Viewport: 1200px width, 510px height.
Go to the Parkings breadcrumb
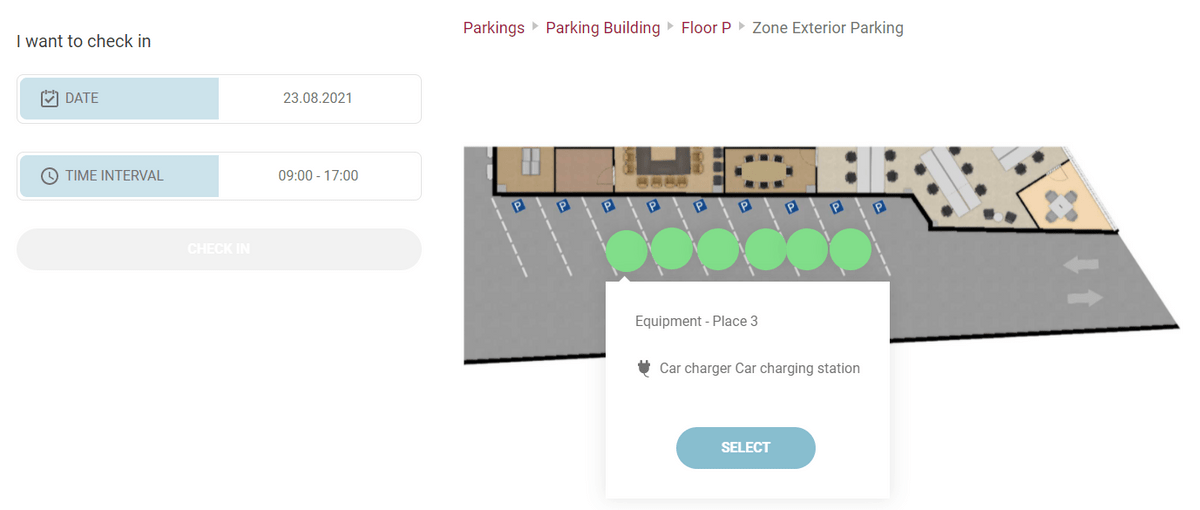tap(493, 28)
